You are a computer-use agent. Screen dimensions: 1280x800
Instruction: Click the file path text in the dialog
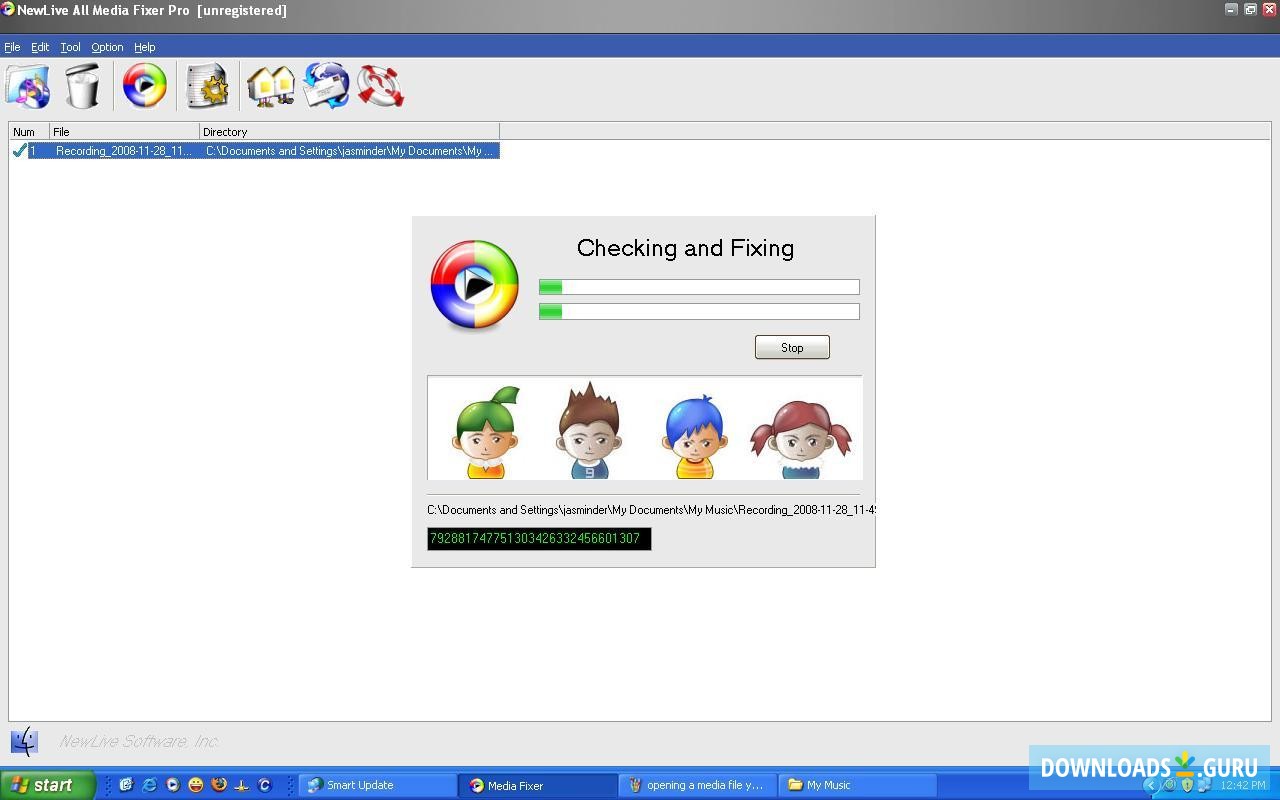(651, 510)
